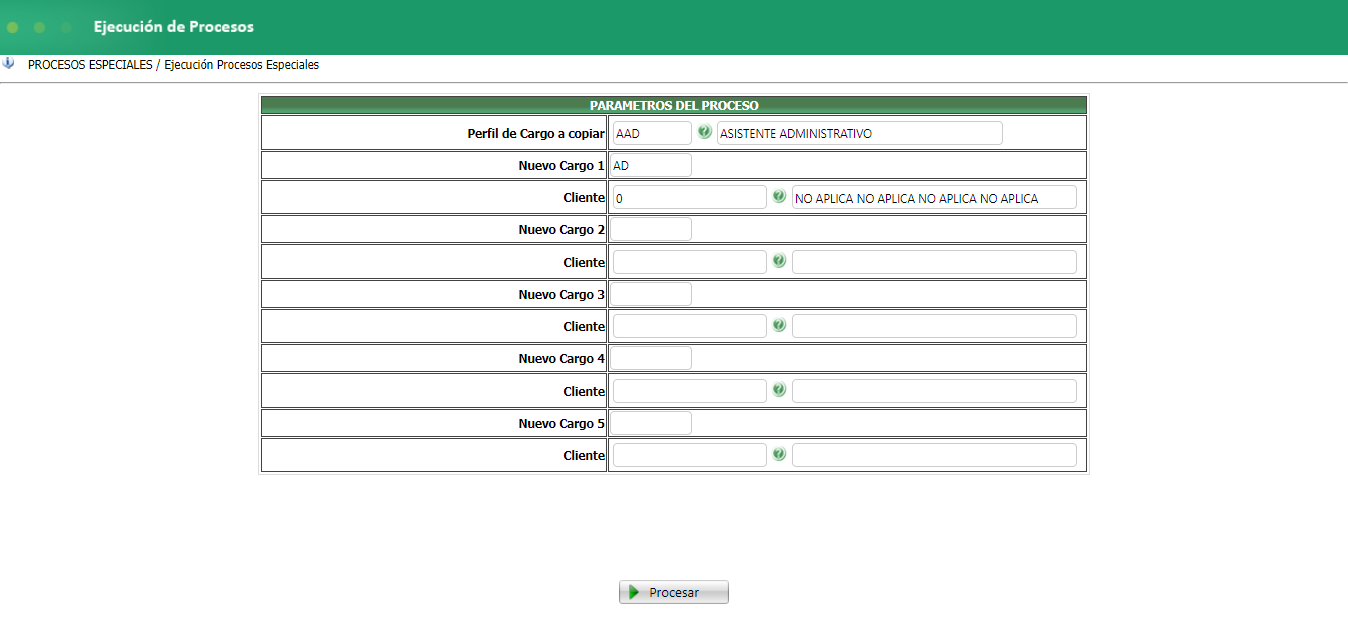Screen dimensions: 1348x627
Task: Focus the Perfil de Cargo code field containing AAD
Action: tap(651, 133)
